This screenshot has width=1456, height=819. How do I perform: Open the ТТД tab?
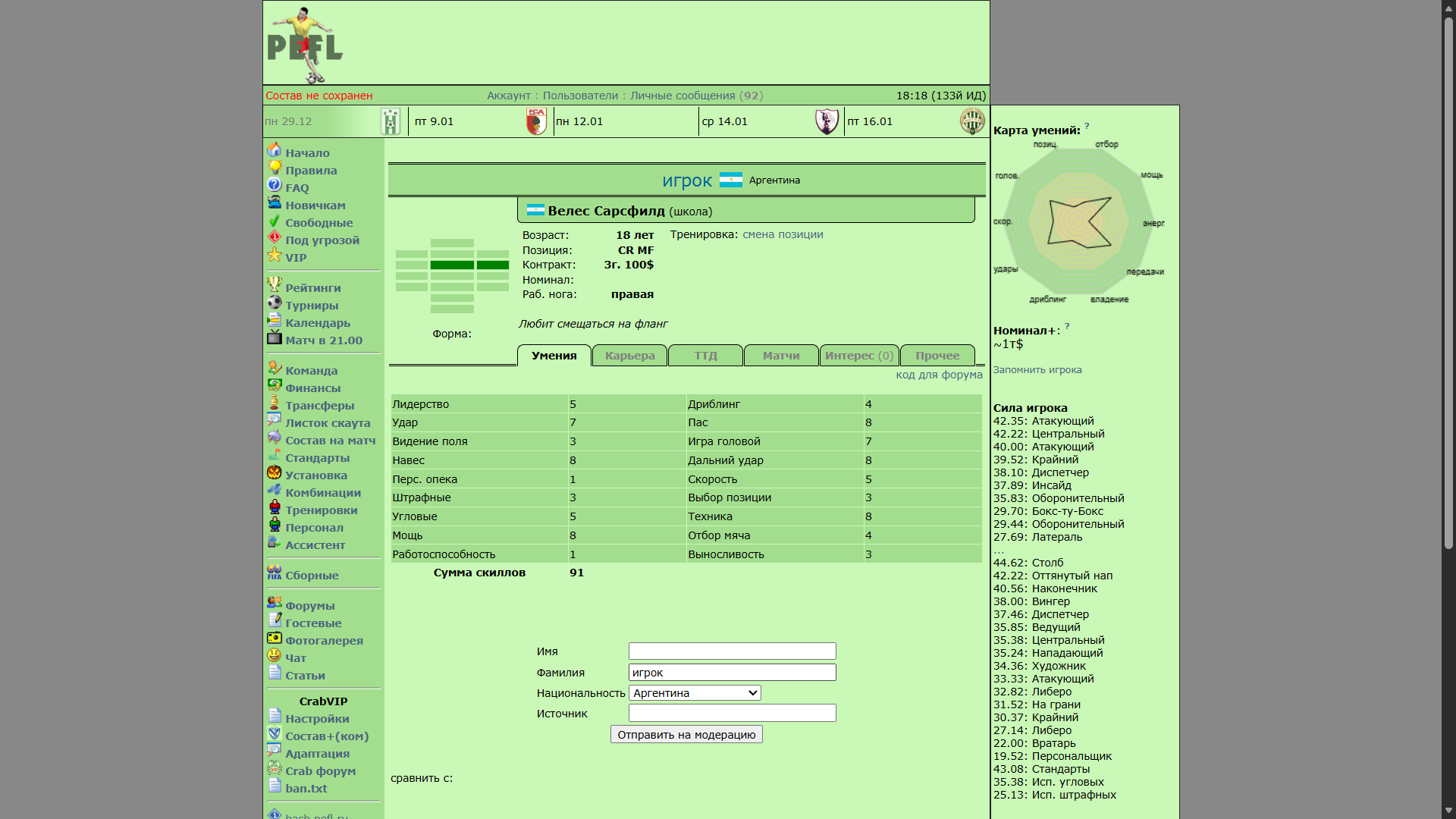tap(705, 356)
